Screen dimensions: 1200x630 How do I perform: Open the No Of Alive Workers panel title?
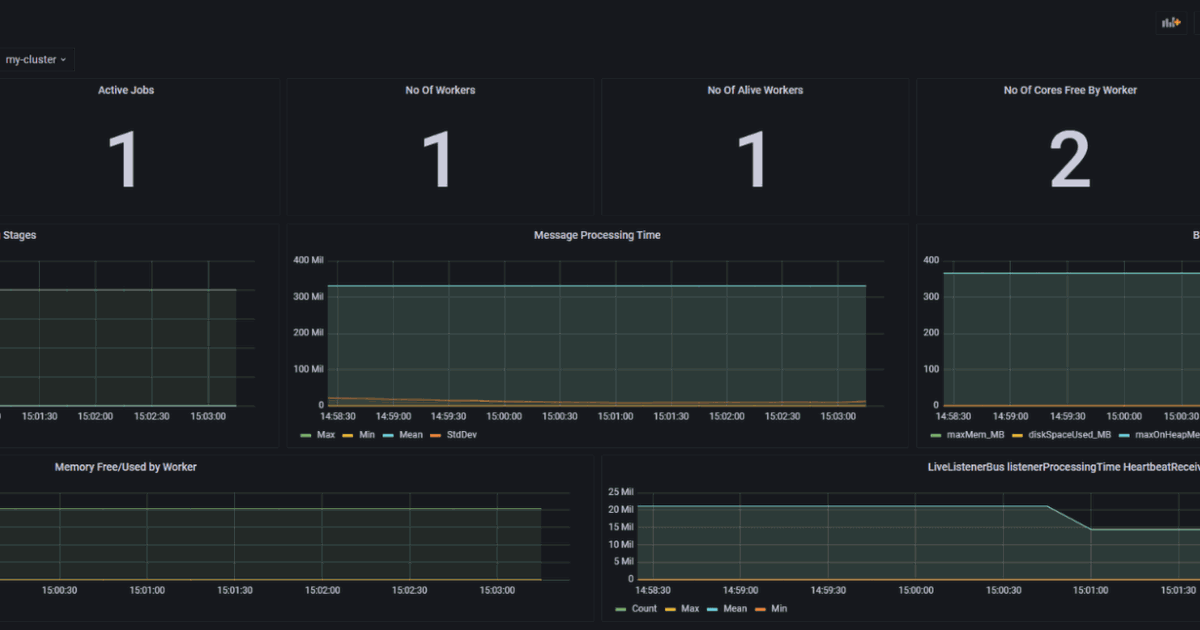(755, 90)
